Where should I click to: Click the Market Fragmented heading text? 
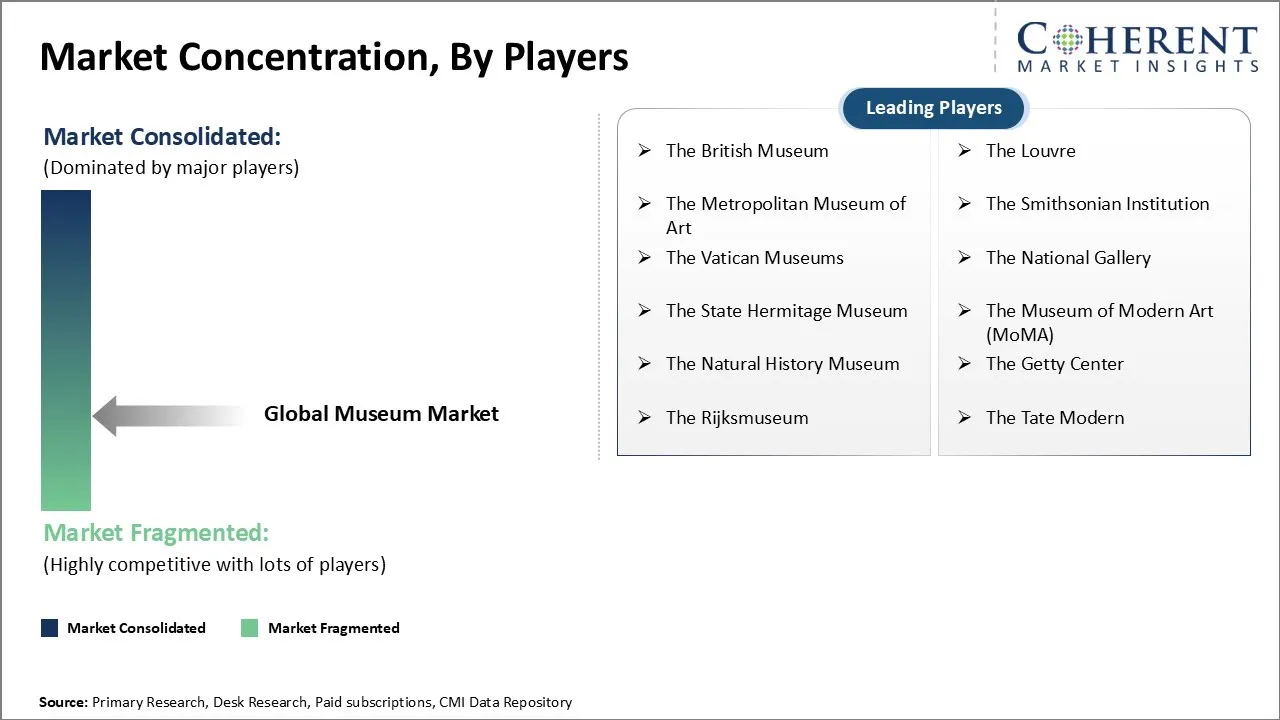tap(156, 533)
